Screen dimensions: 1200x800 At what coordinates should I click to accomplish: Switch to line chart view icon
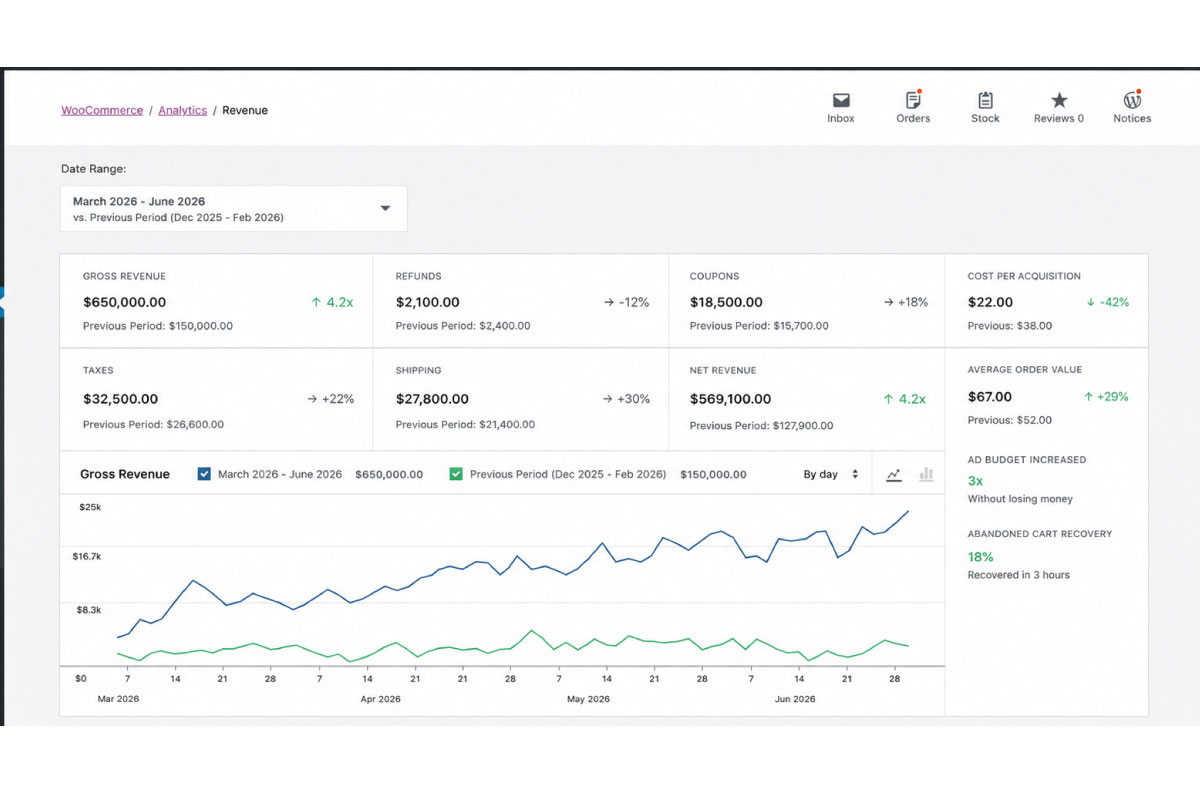point(894,474)
